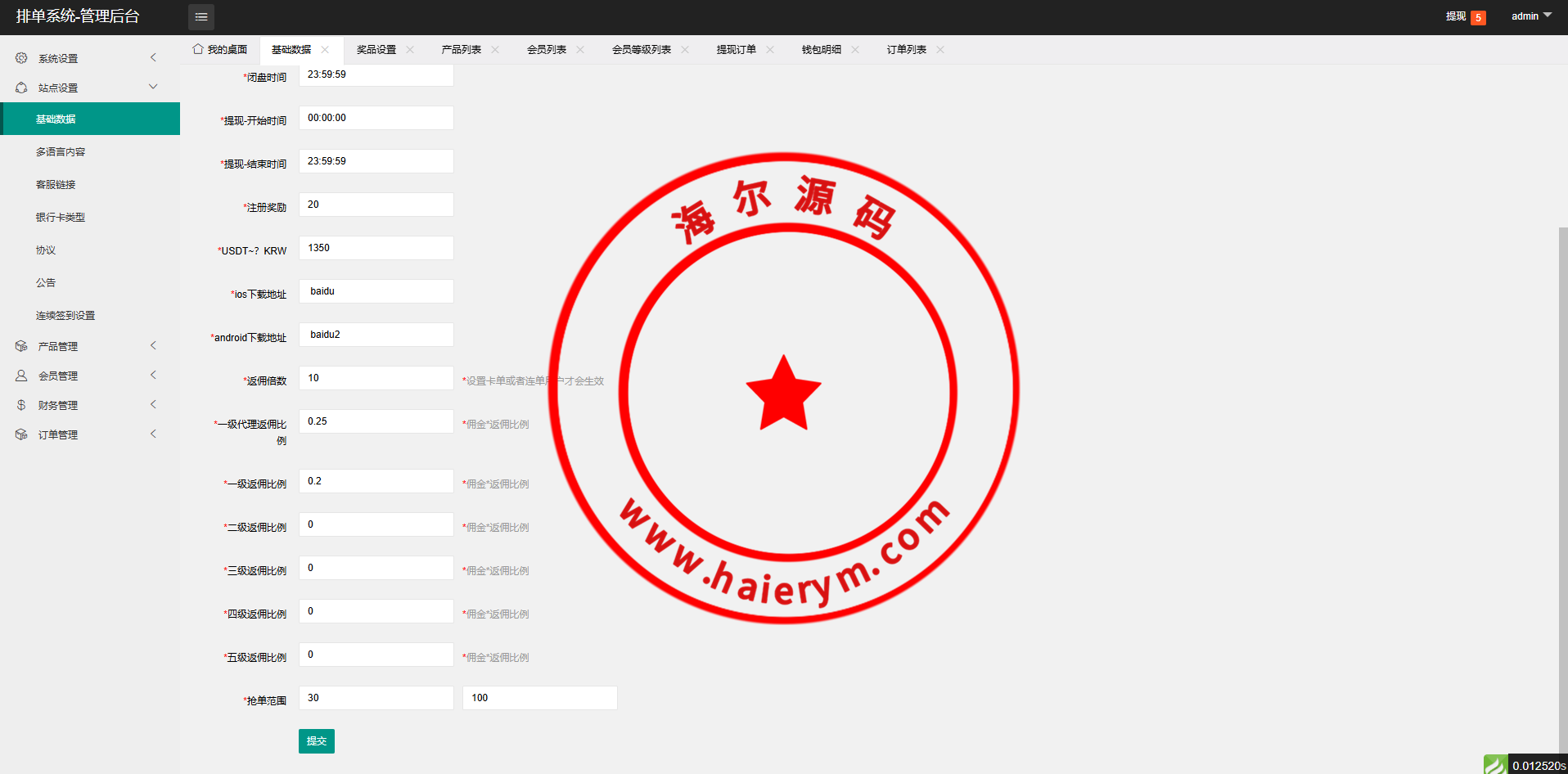The height and width of the screenshot is (774, 1568).
Task: Click the 系统设置 gear icon
Action: pos(21,58)
